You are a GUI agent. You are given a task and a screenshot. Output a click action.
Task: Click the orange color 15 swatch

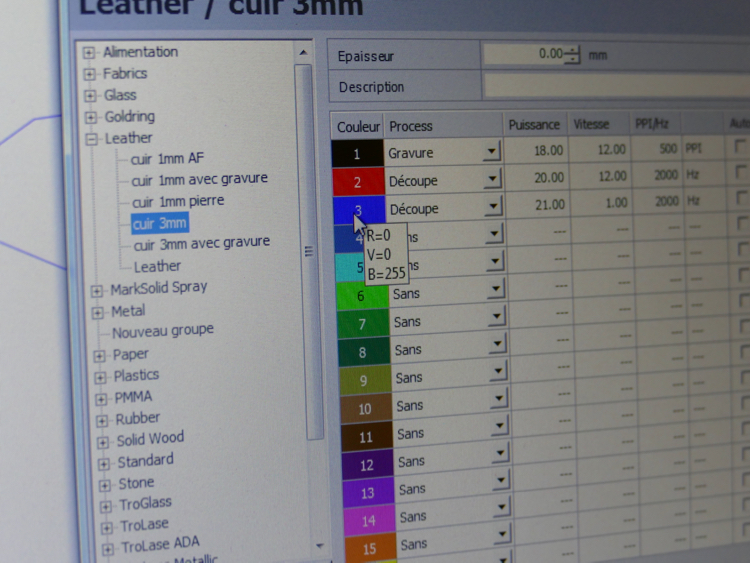coord(371,547)
